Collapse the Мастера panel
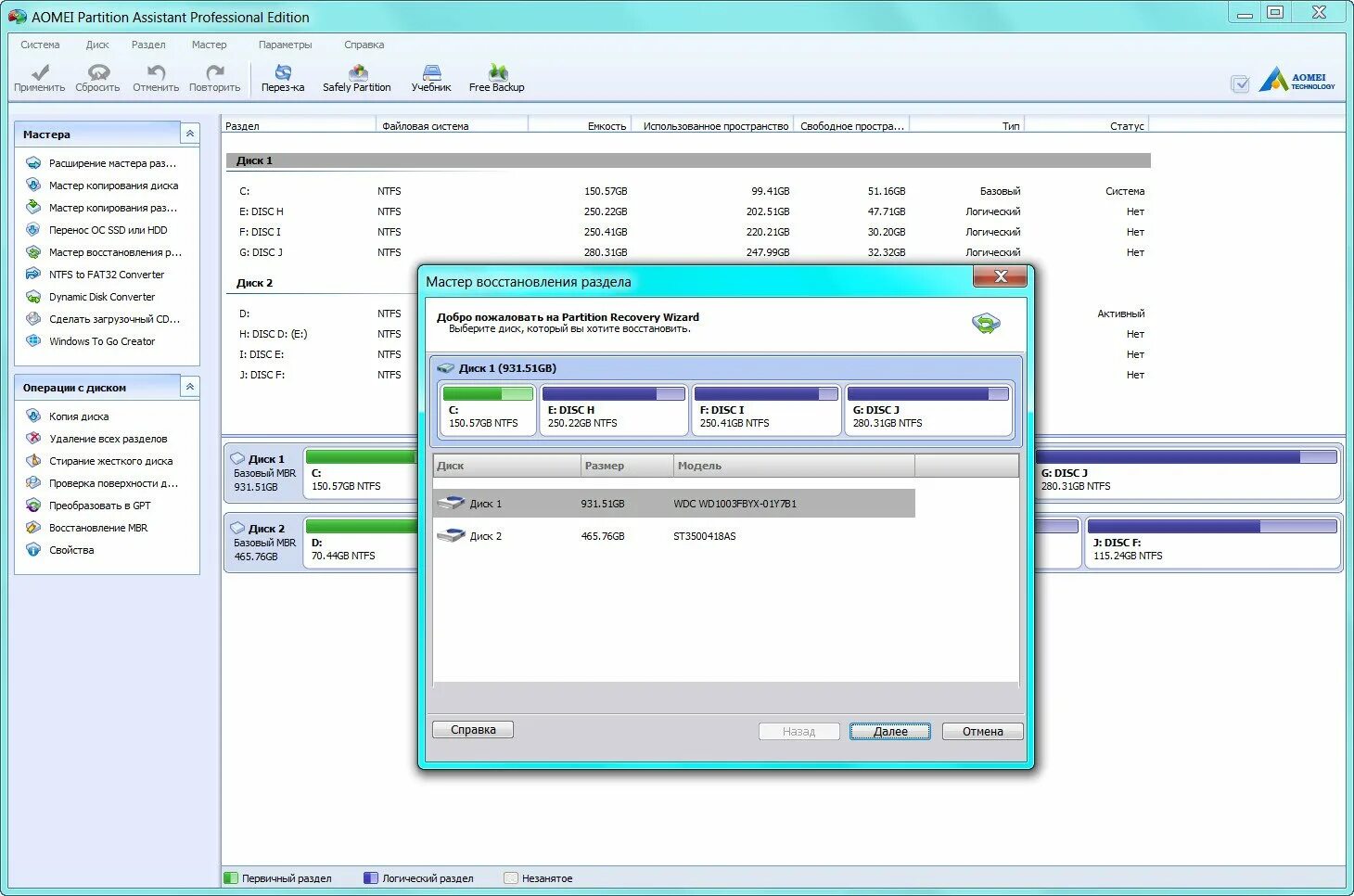 coord(189,133)
